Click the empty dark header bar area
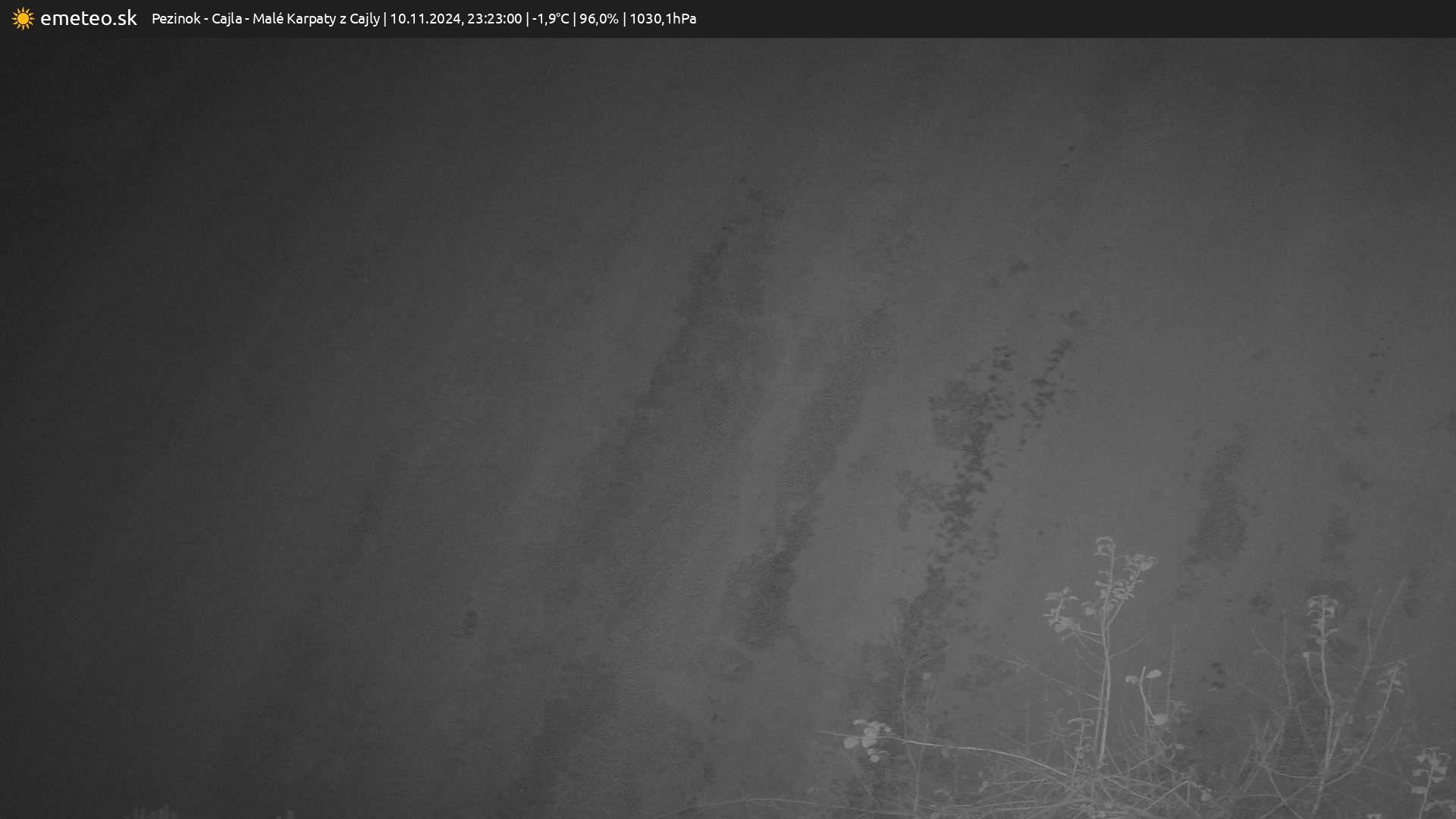 [x=1062, y=18]
